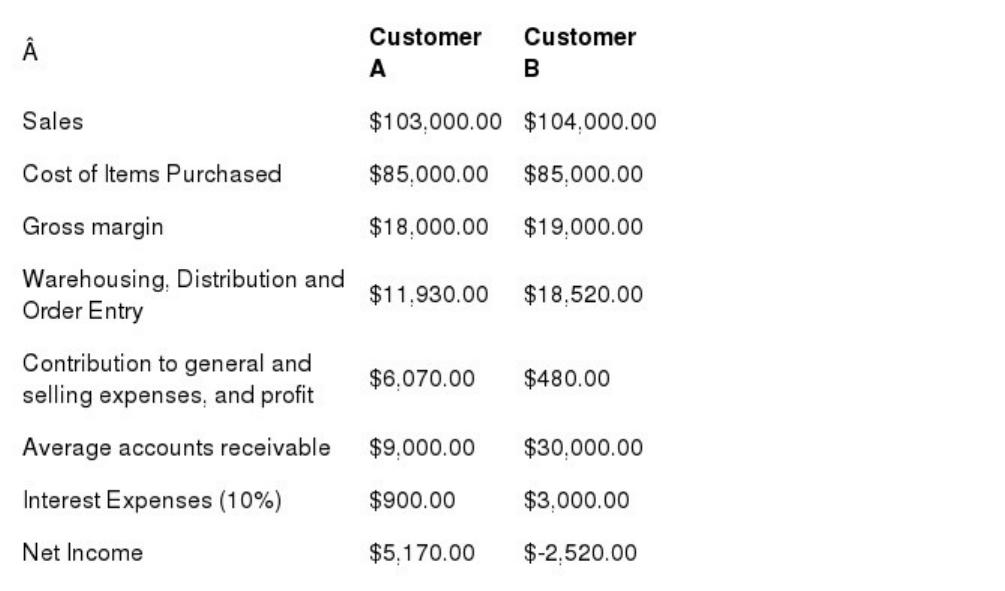Click the $18,520.00 warehousing cell

coord(583,294)
